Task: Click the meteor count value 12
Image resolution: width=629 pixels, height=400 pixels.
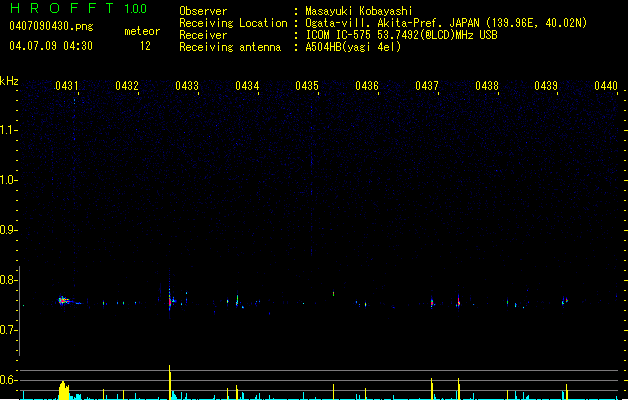Action: tap(145, 46)
